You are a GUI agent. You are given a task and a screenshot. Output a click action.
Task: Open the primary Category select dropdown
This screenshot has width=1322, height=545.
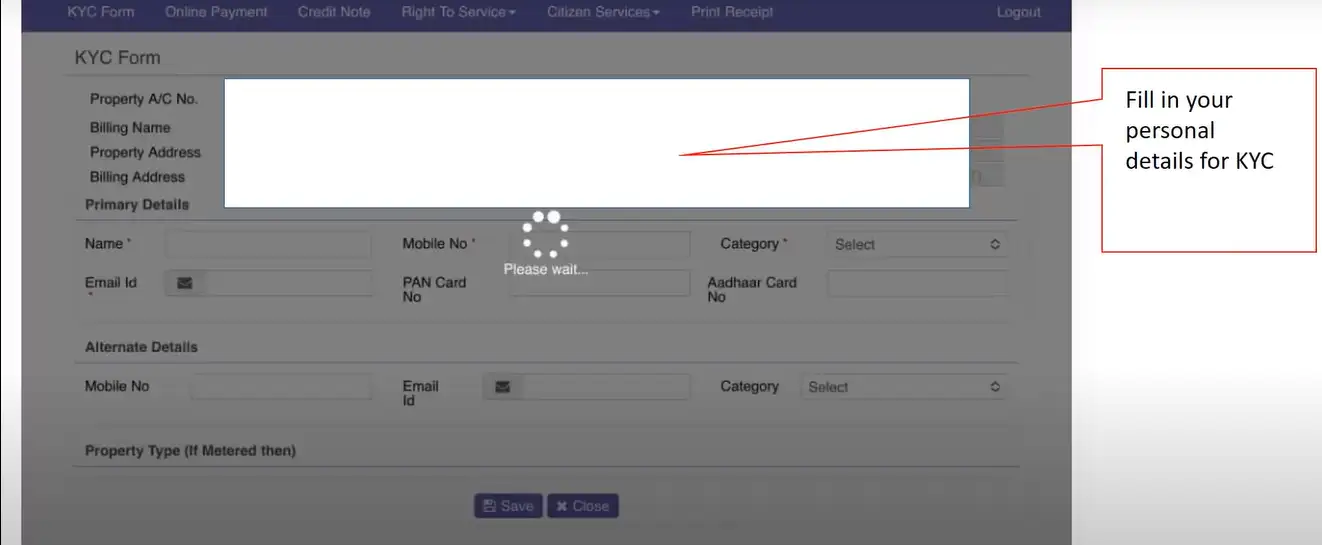click(x=917, y=244)
